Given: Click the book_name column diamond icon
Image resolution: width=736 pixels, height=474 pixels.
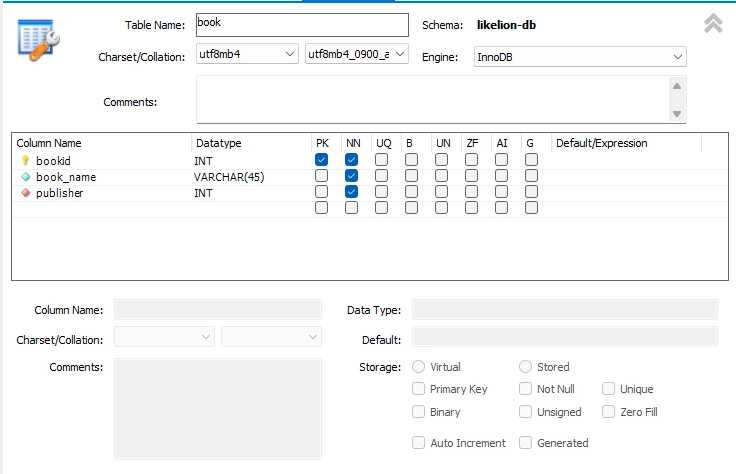Looking at the screenshot, I should click(x=26, y=176).
